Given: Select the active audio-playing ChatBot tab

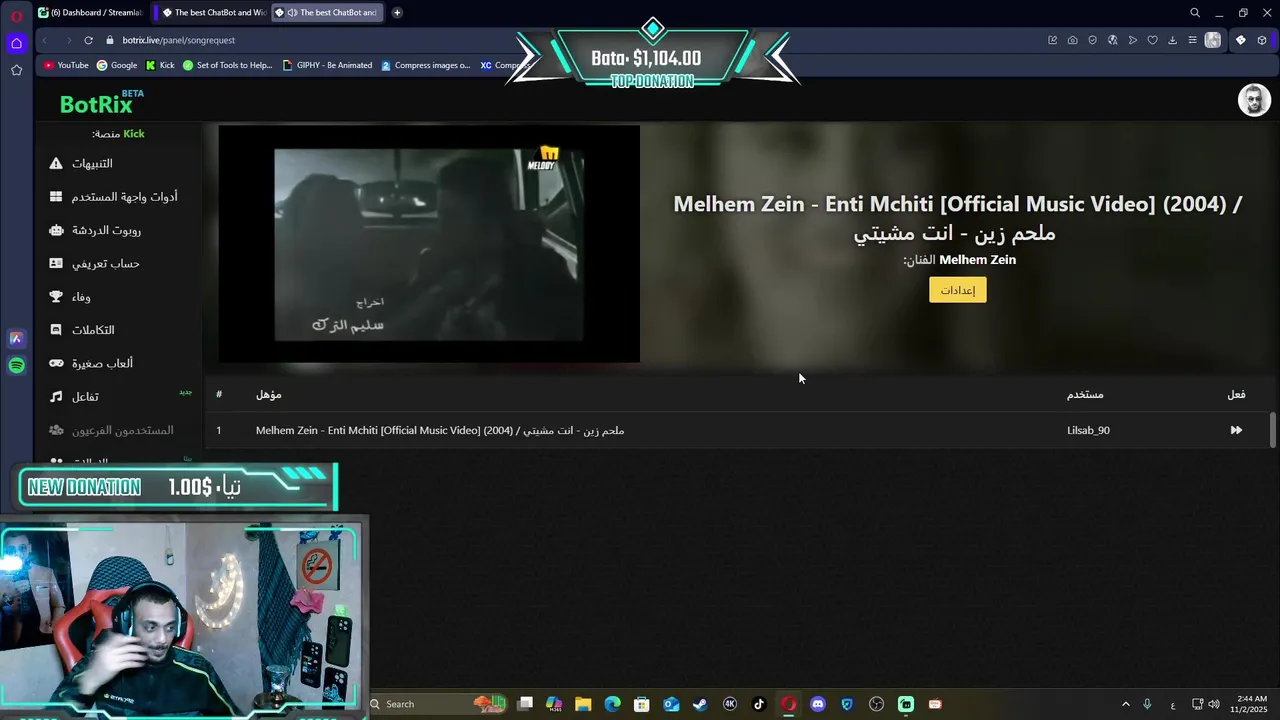Looking at the screenshot, I should pos(325,13).
